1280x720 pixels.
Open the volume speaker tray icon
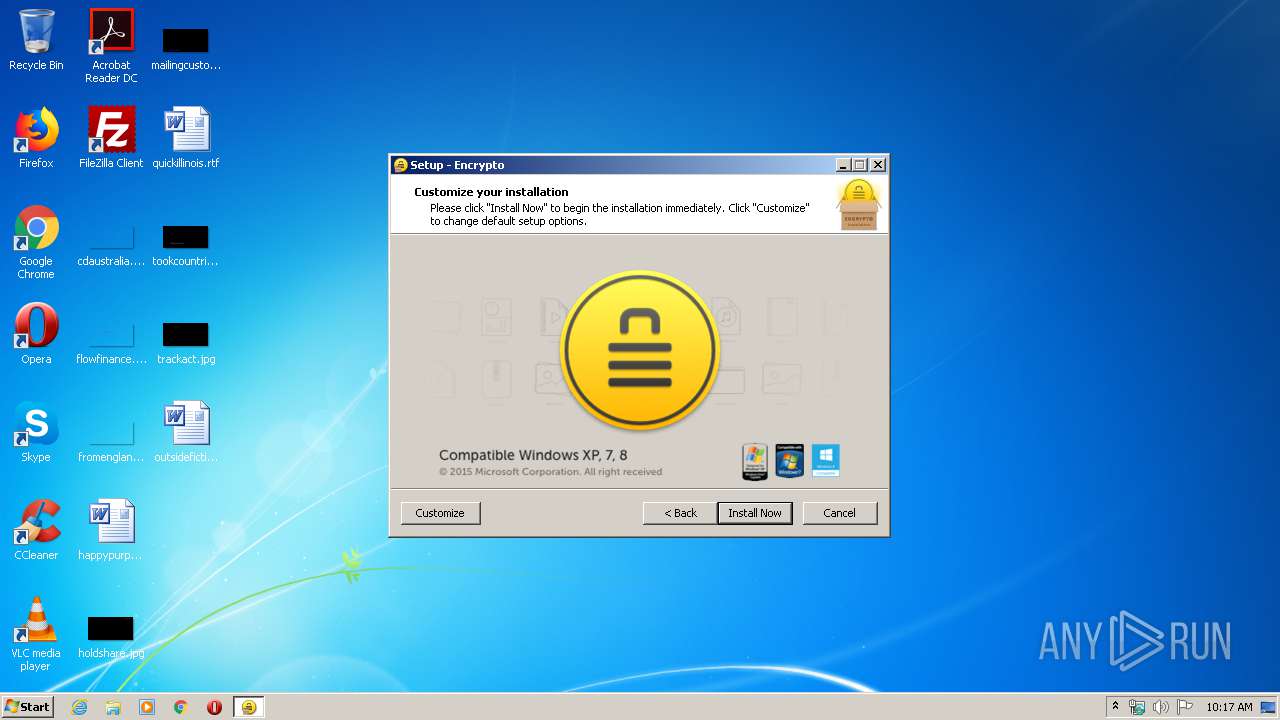[1161, 707]
